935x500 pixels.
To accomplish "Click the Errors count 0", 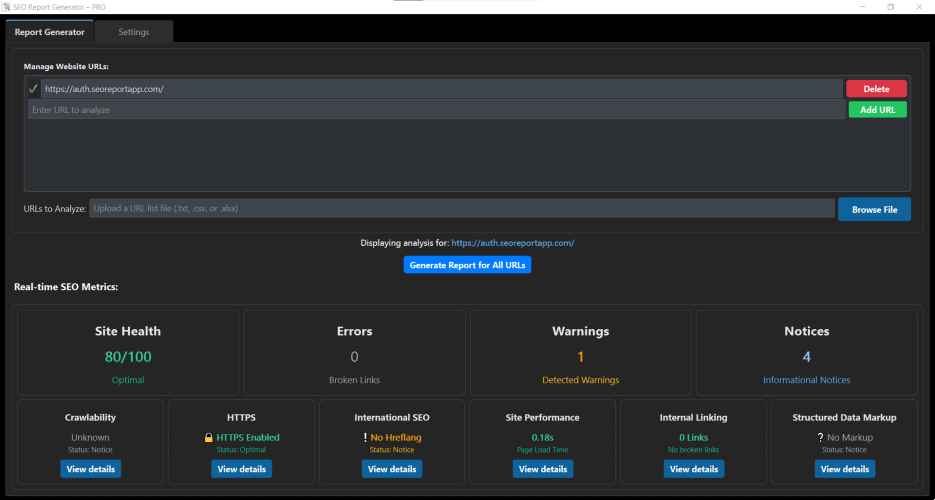I will point(354,357).
